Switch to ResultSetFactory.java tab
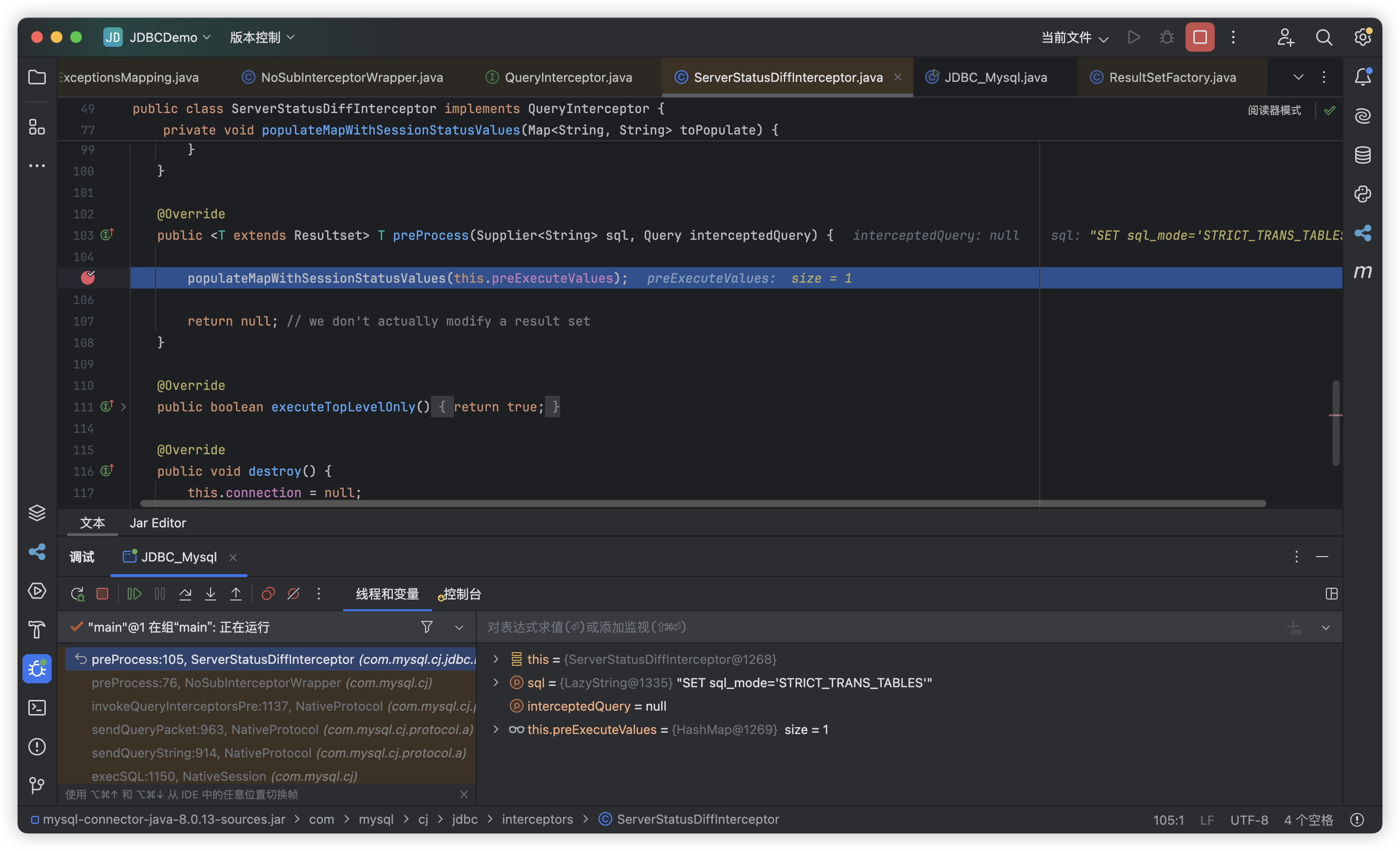 coord(1163,77)
